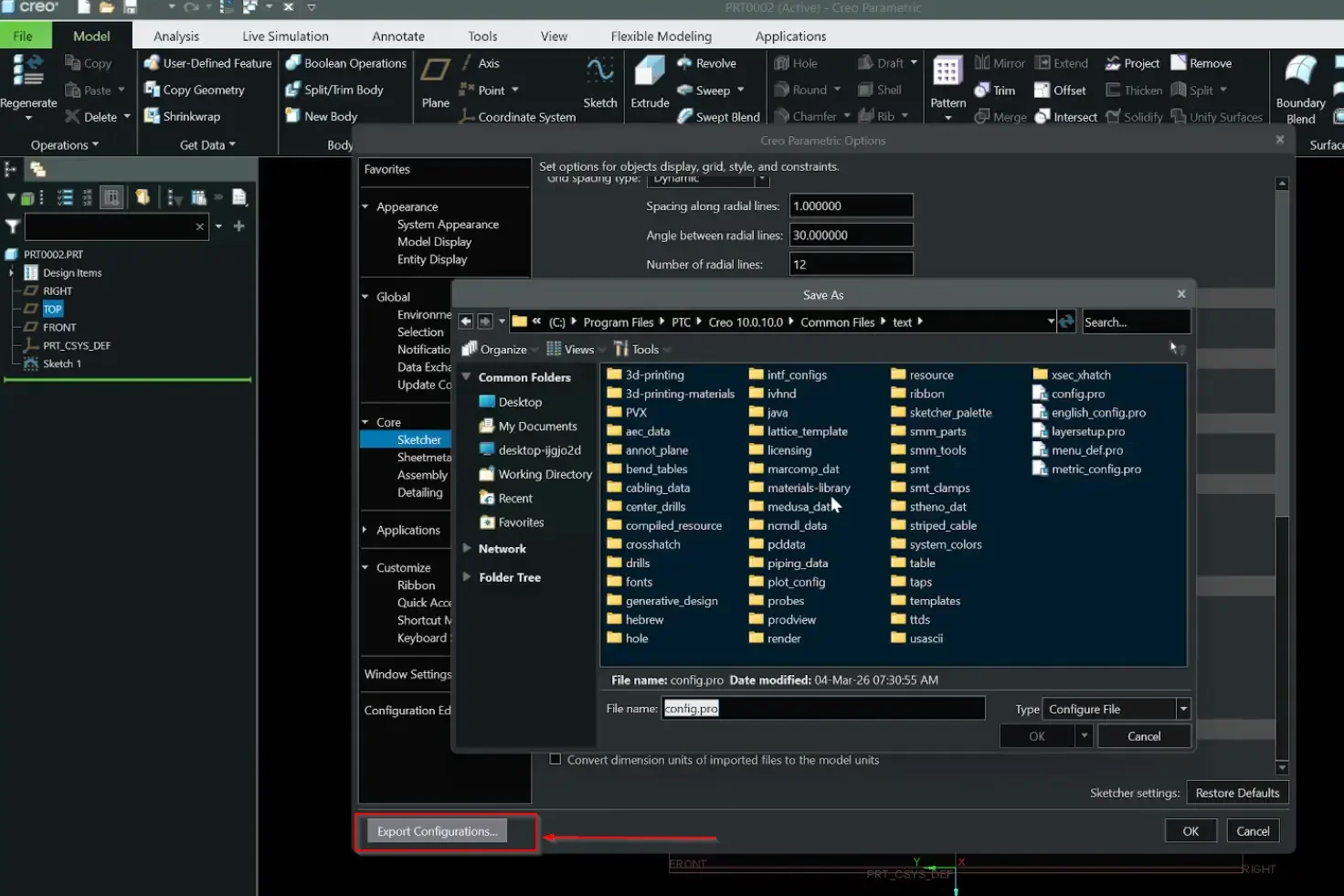The height and width of the screenshot is (896, 1344).
Task: Click the Regenerate icon
Action: pos(27,70)
